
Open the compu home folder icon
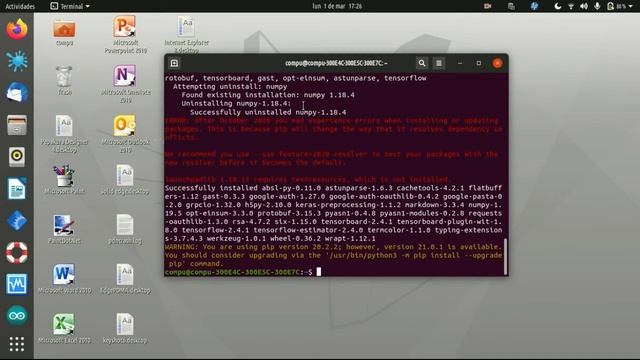[x=64, y=33]
